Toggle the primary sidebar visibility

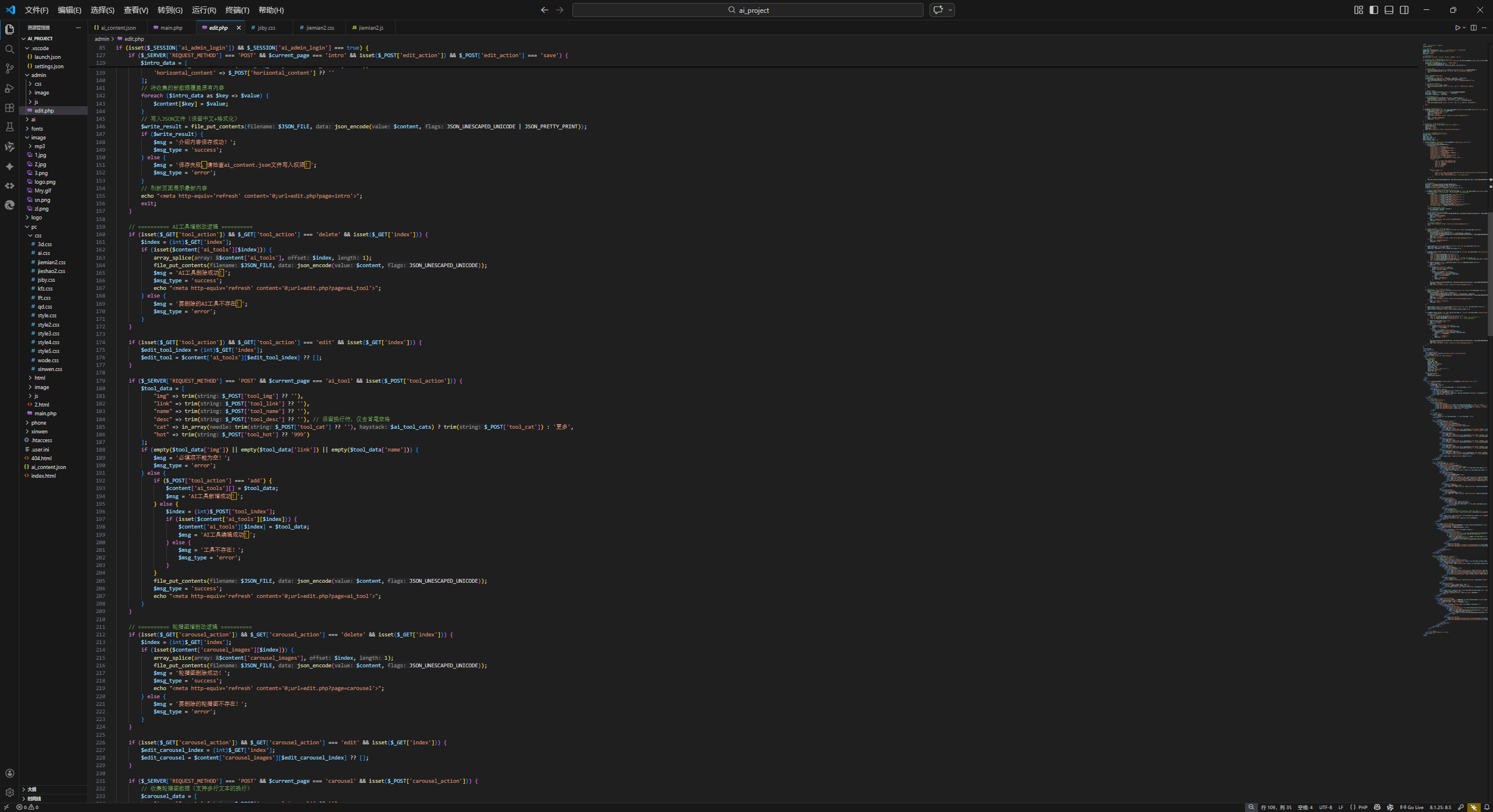1373,10
